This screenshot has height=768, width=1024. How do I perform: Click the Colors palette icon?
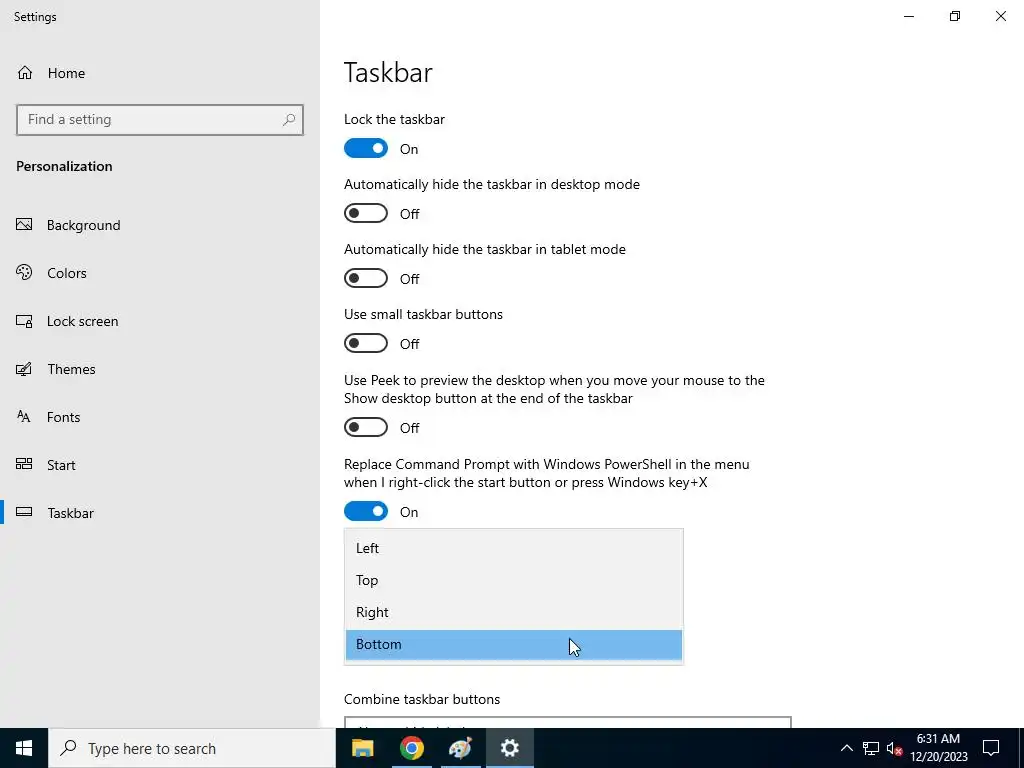click(x=24, y=273)
